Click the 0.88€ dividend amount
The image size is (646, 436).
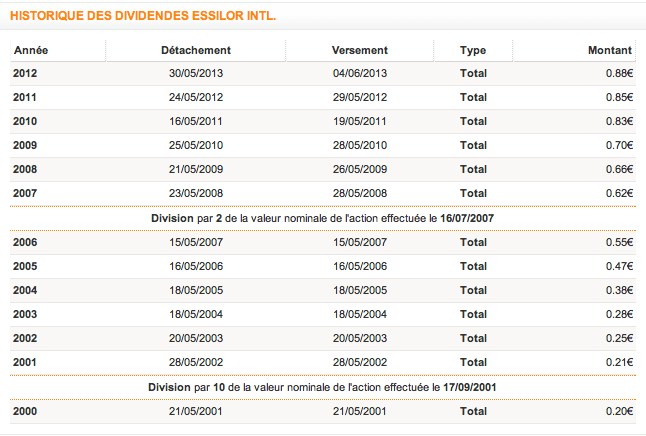pos(618,73)
